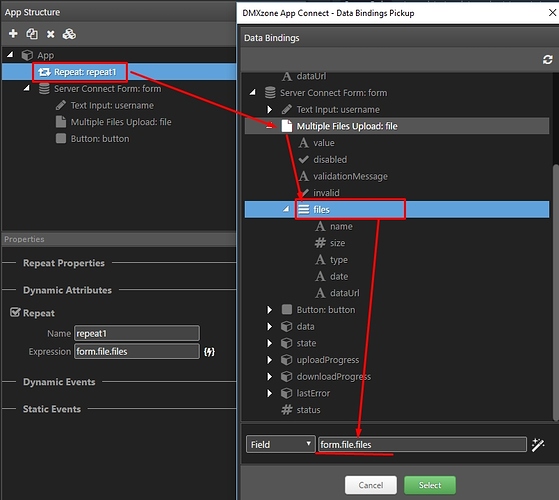Image resolution: width=559 pixels, height=500 pixels.
Task: Select dataUrl under files
Action: [345, 293]
